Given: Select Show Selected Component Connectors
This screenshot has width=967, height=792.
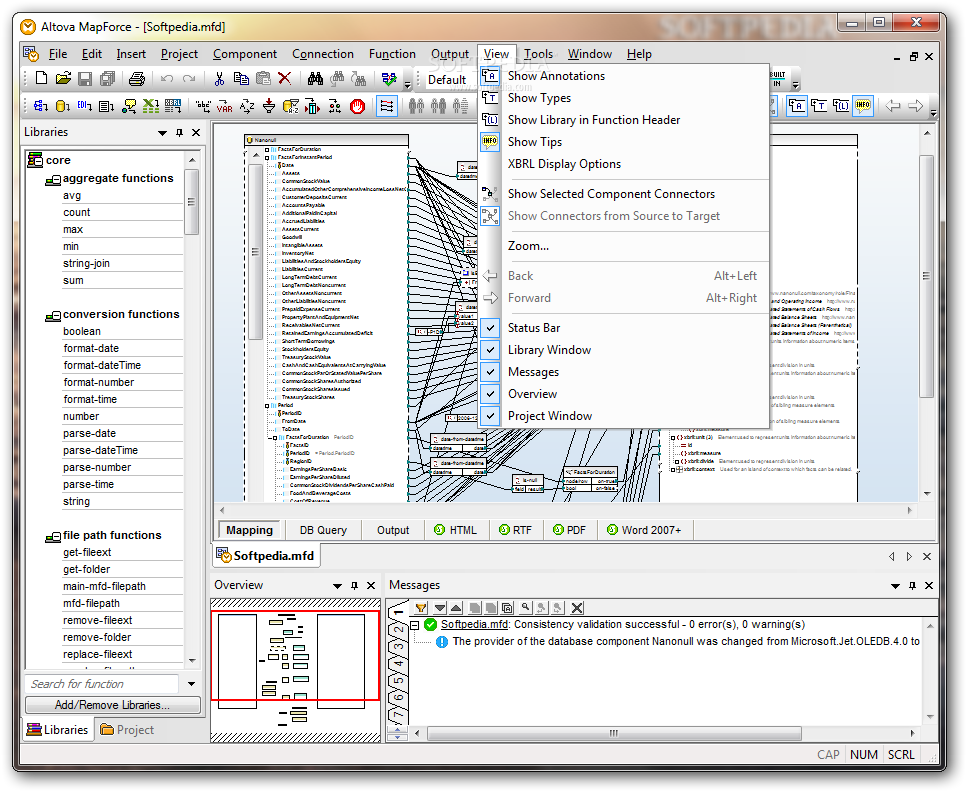Looking at the screenshot, I should [x=611, y=194].
